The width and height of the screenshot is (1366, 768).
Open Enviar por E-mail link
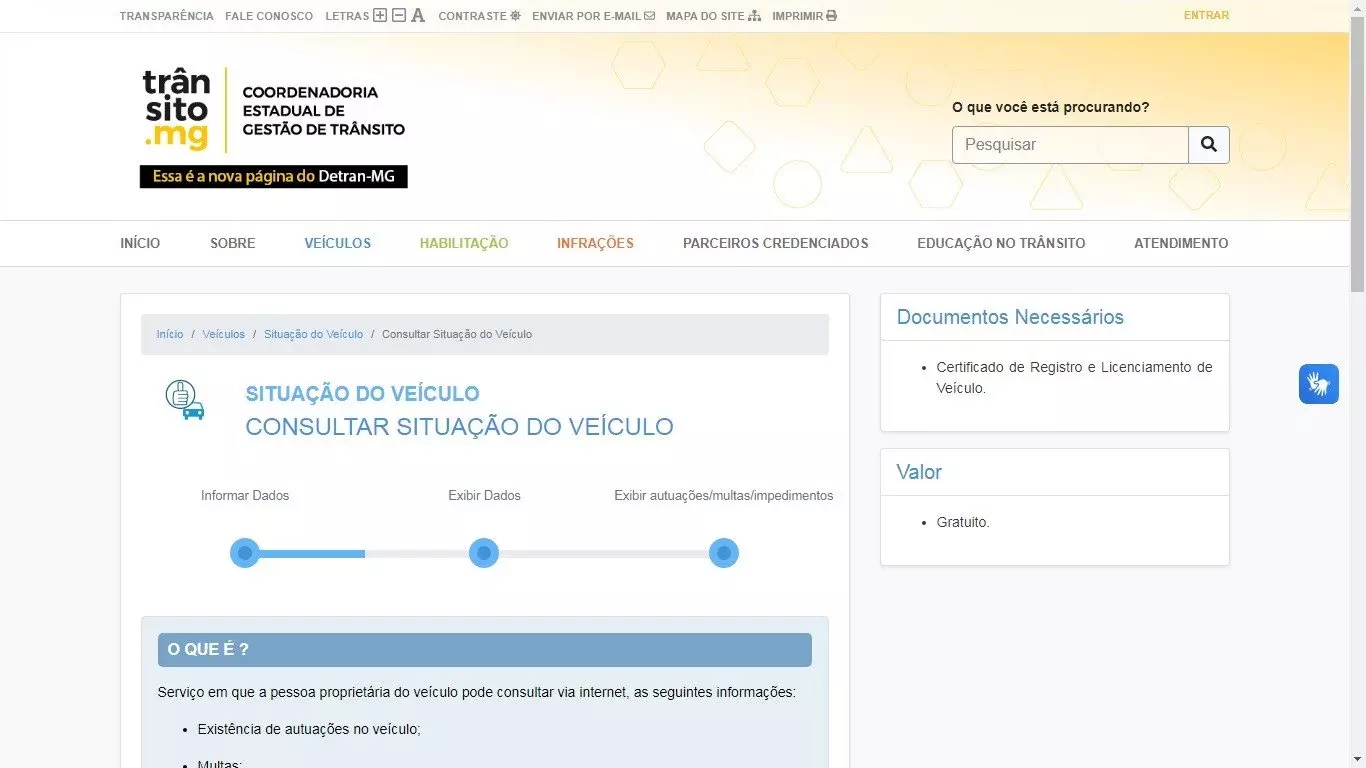click(594, 16)
